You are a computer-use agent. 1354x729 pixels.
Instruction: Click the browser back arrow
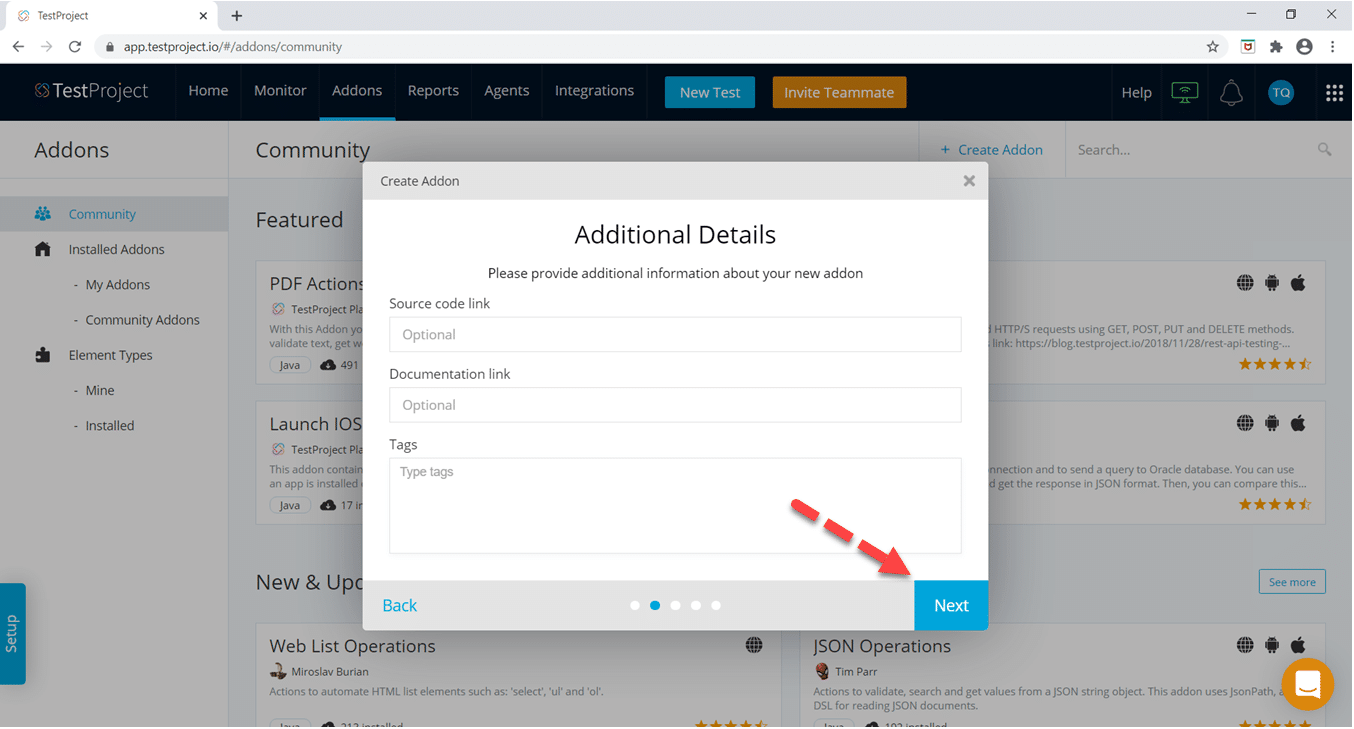18,46
